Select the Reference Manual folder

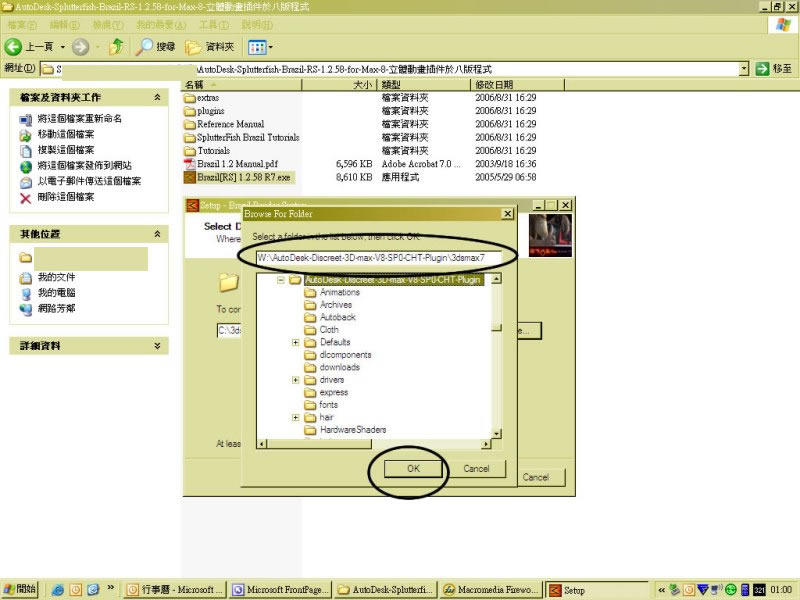(x=224, y=124)
